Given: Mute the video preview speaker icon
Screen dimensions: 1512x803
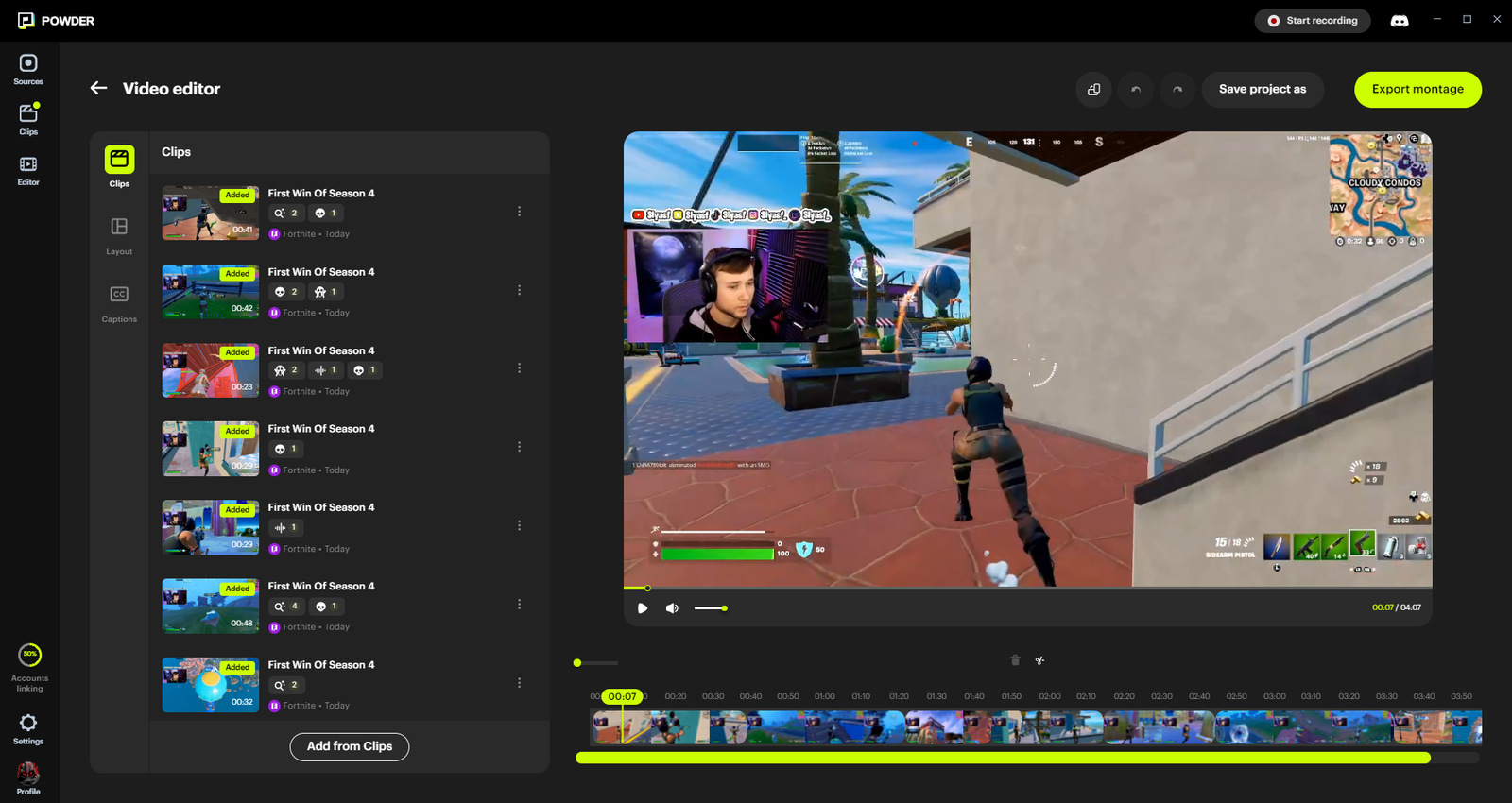Looking at the screenshot, I should (x=672, y=608).
